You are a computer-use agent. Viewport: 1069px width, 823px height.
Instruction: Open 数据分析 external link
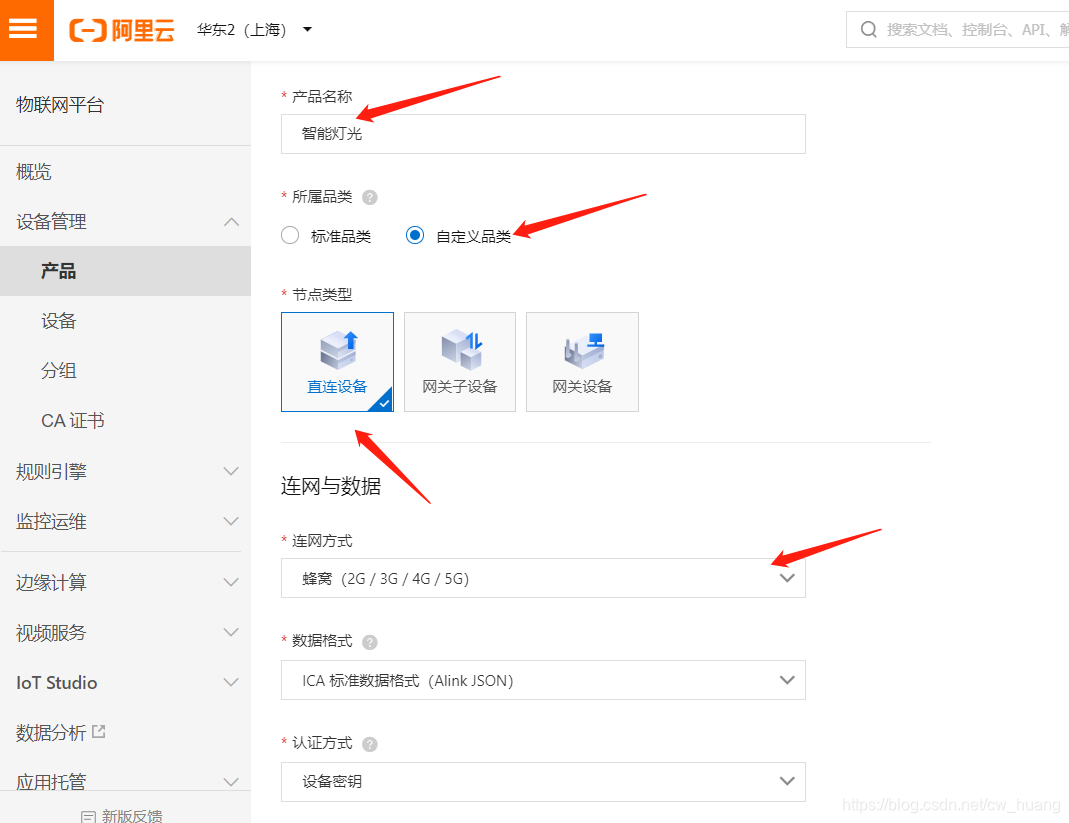[x=51, y=733]
